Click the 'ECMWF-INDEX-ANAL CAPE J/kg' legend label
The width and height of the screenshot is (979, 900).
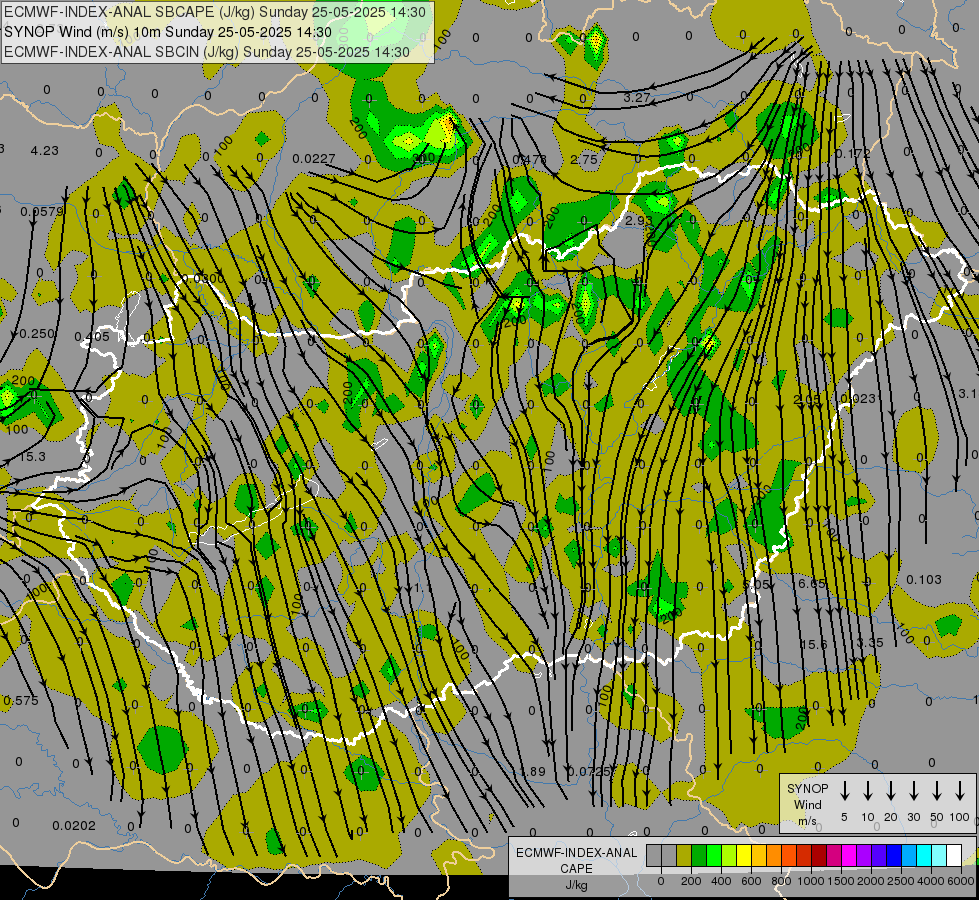click(x=576, y=869)
